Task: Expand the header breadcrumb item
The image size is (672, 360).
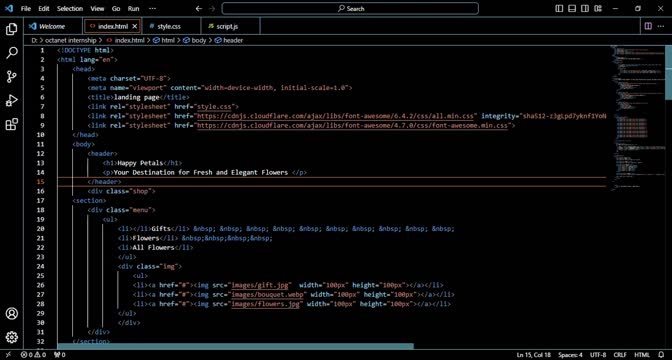Action: (x=229, y=40)
